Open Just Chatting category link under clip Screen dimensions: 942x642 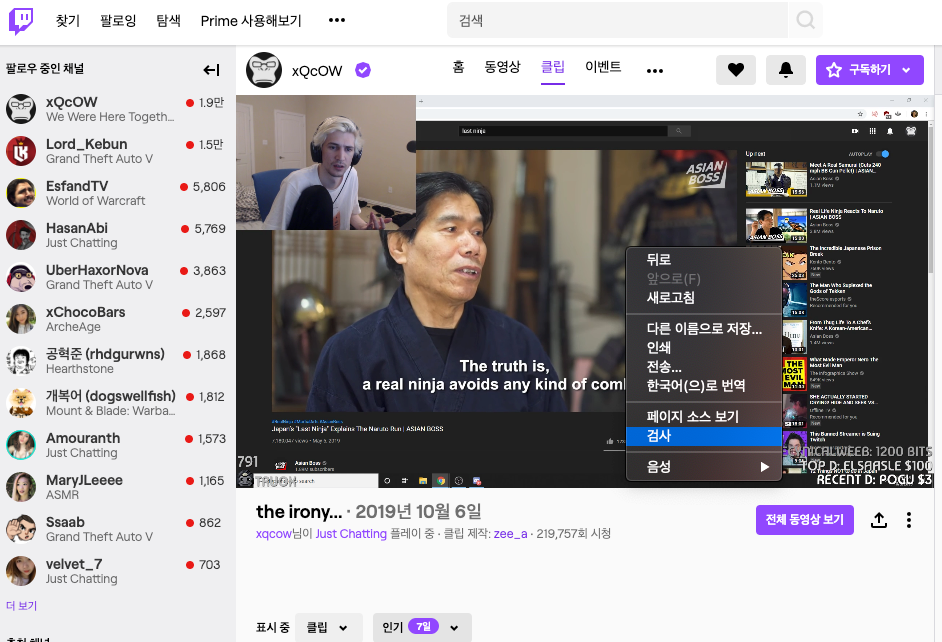351,534
